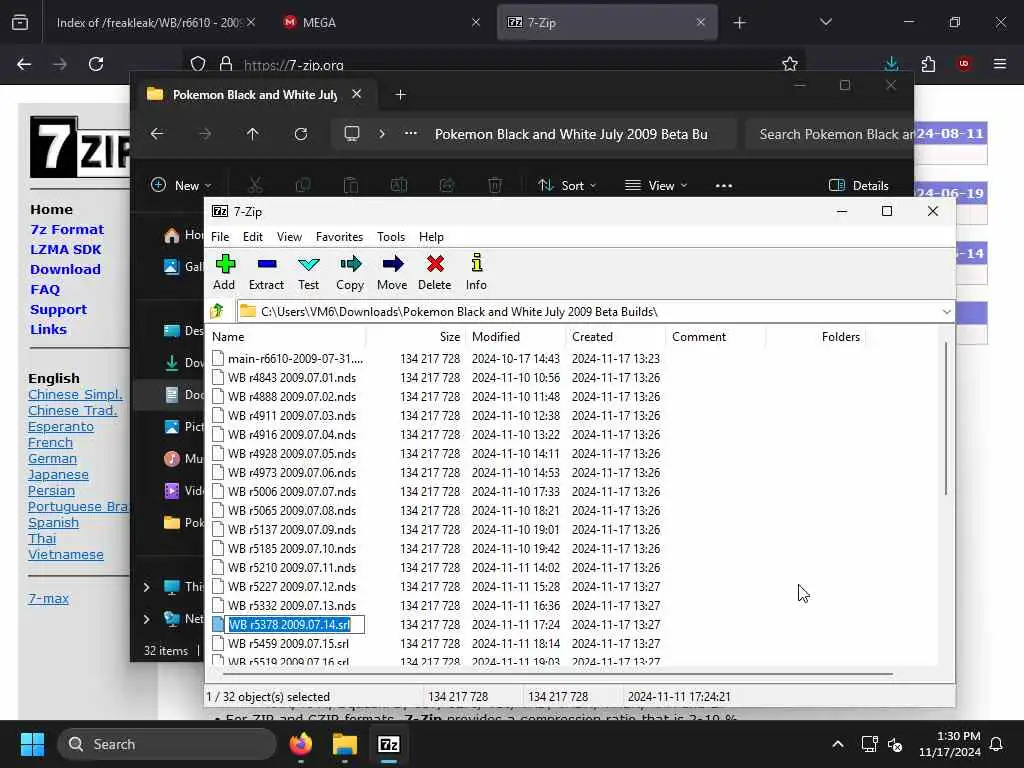Click Firefox in the taskbar

point(301,744)
